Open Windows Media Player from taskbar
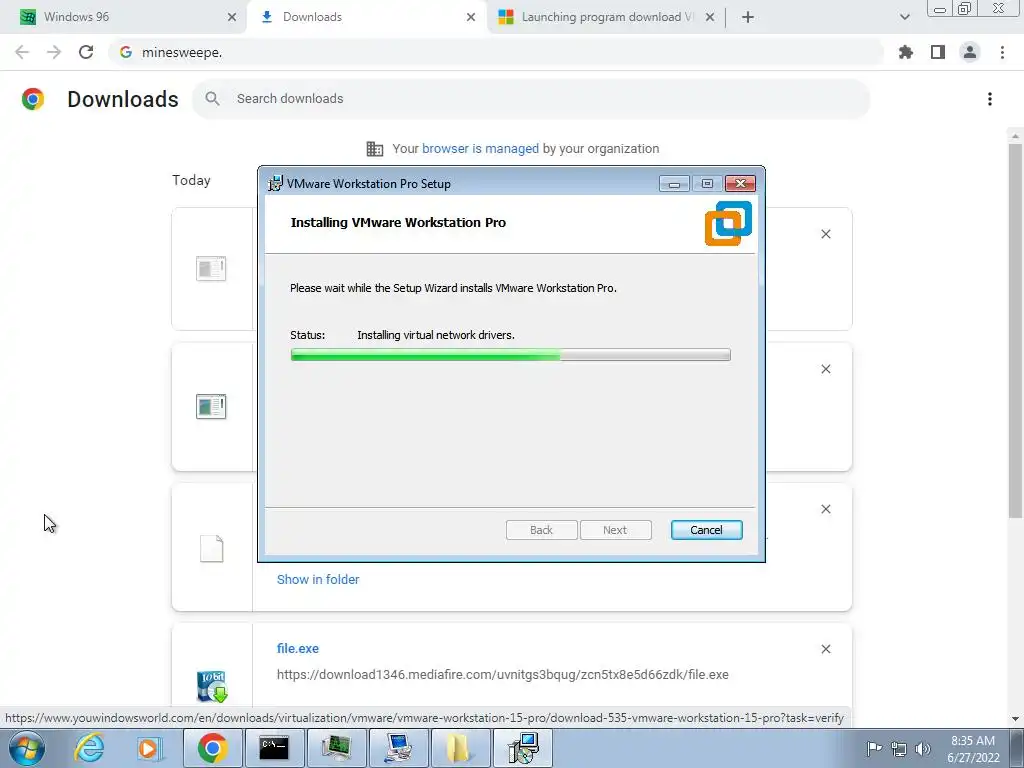 click(x=149, y=748)
